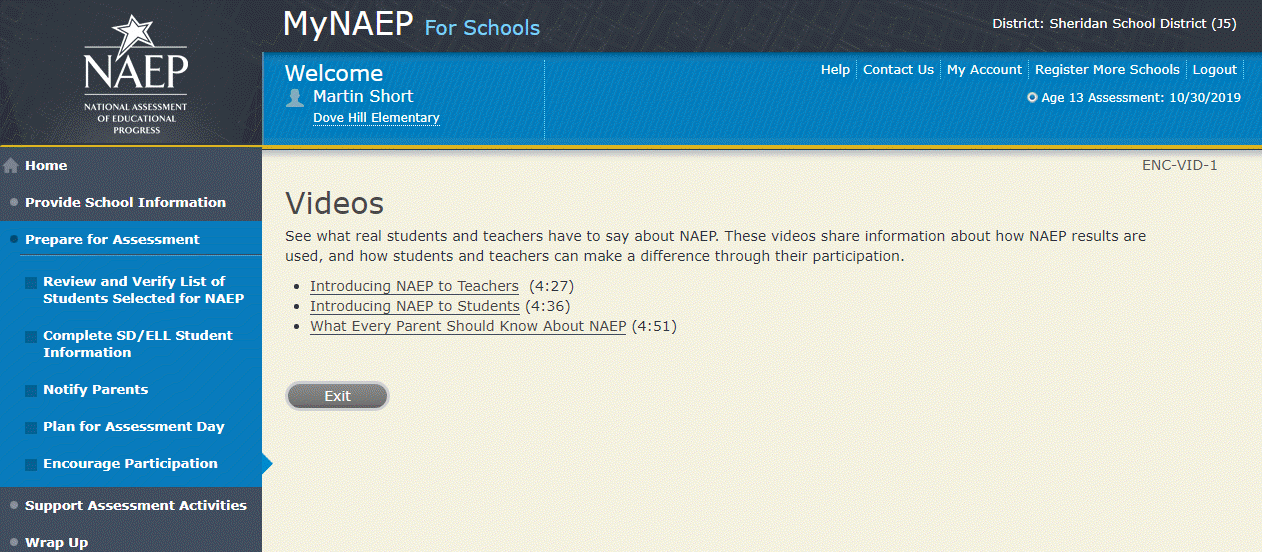The image size is (1262, 552).
Task: Click the user avatar icon beside Martin Short
Action: click(x=295, y=97)
